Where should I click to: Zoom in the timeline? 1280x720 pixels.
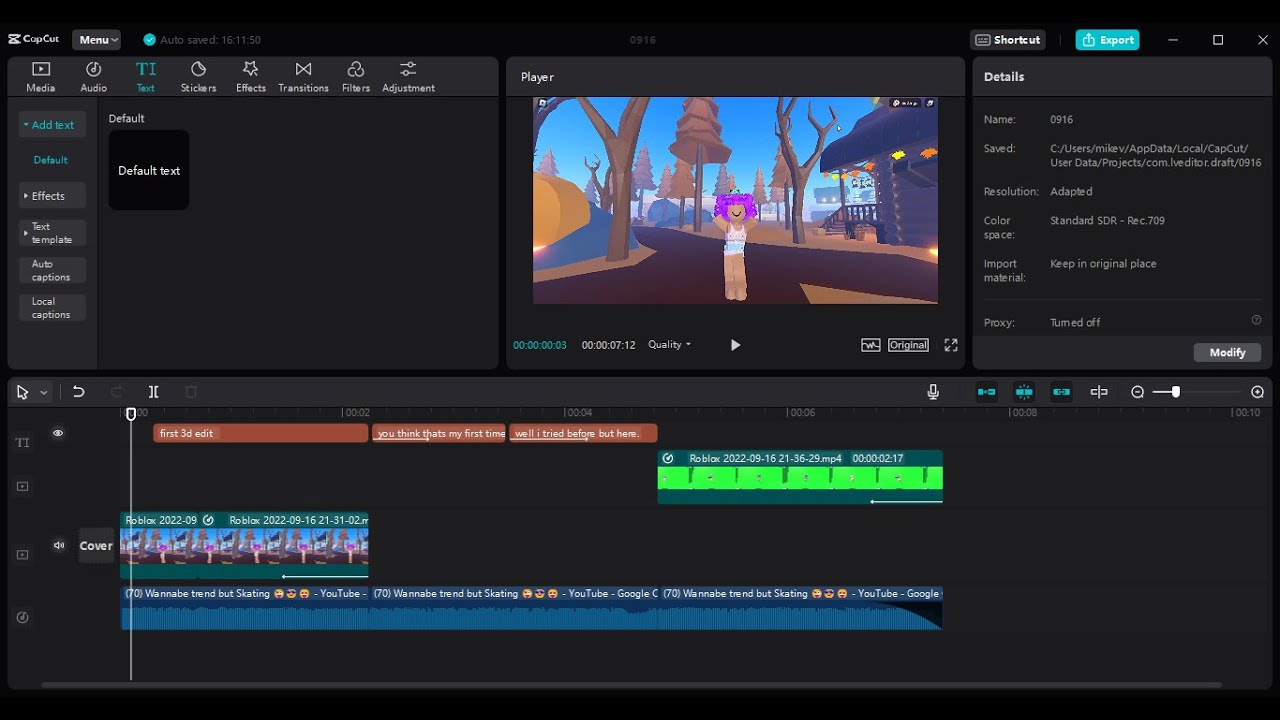tap(1257, 392)
